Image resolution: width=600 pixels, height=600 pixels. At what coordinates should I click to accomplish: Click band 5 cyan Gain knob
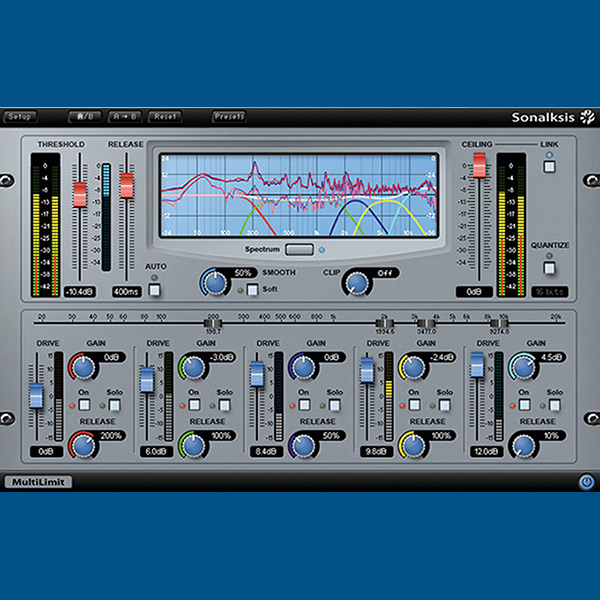(x=523, y=368)
